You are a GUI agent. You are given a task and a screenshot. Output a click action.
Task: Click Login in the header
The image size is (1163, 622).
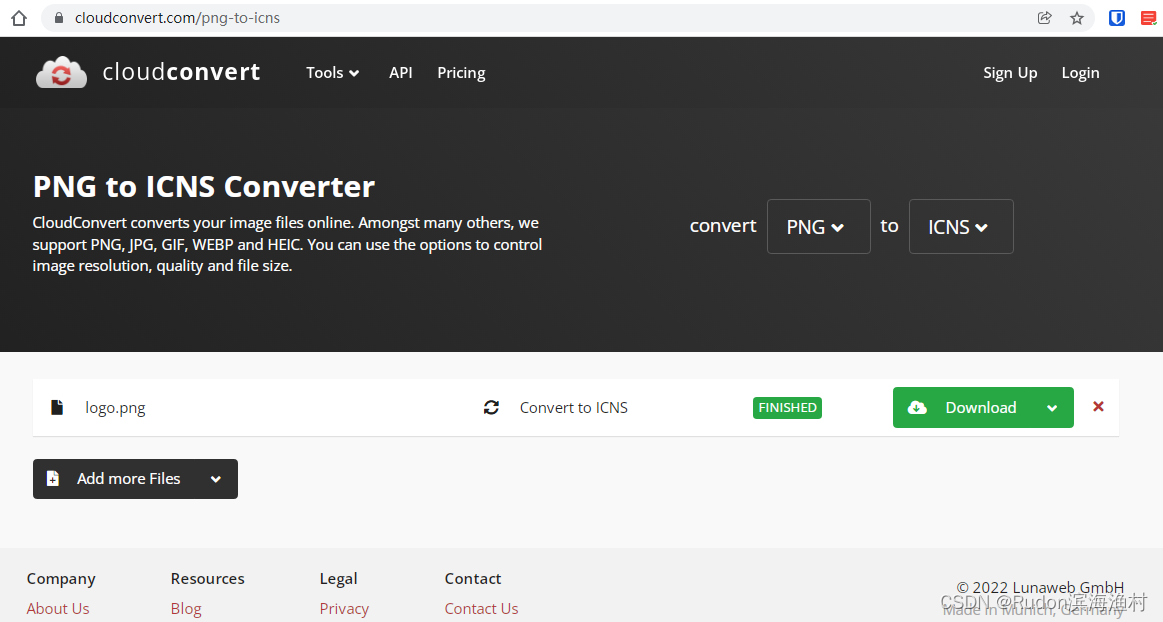click(x=1080, y=73)
